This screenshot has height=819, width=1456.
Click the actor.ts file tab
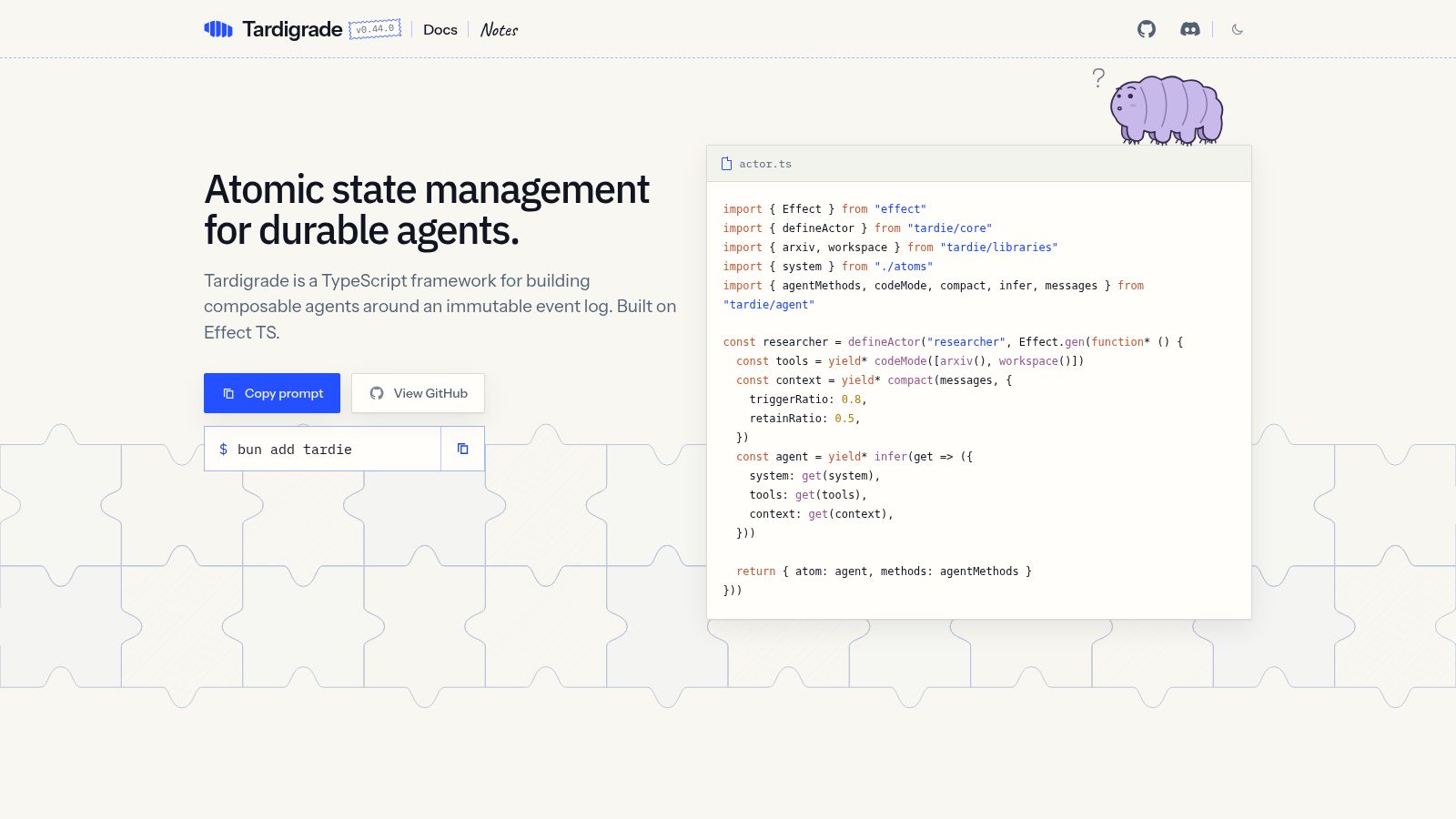click(x=756, y=164)
